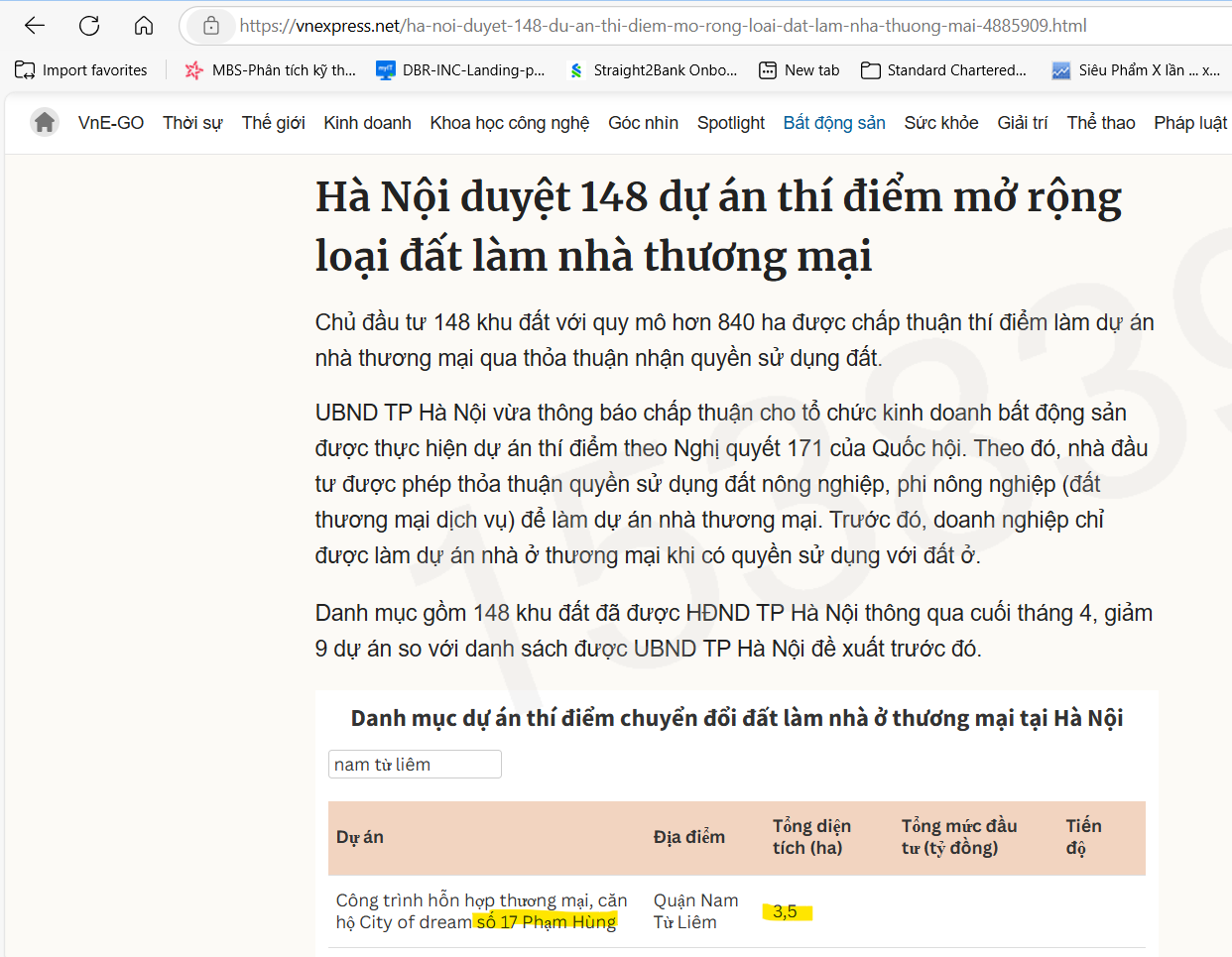Click the Tổng diện tích (ha) column header

811,837
